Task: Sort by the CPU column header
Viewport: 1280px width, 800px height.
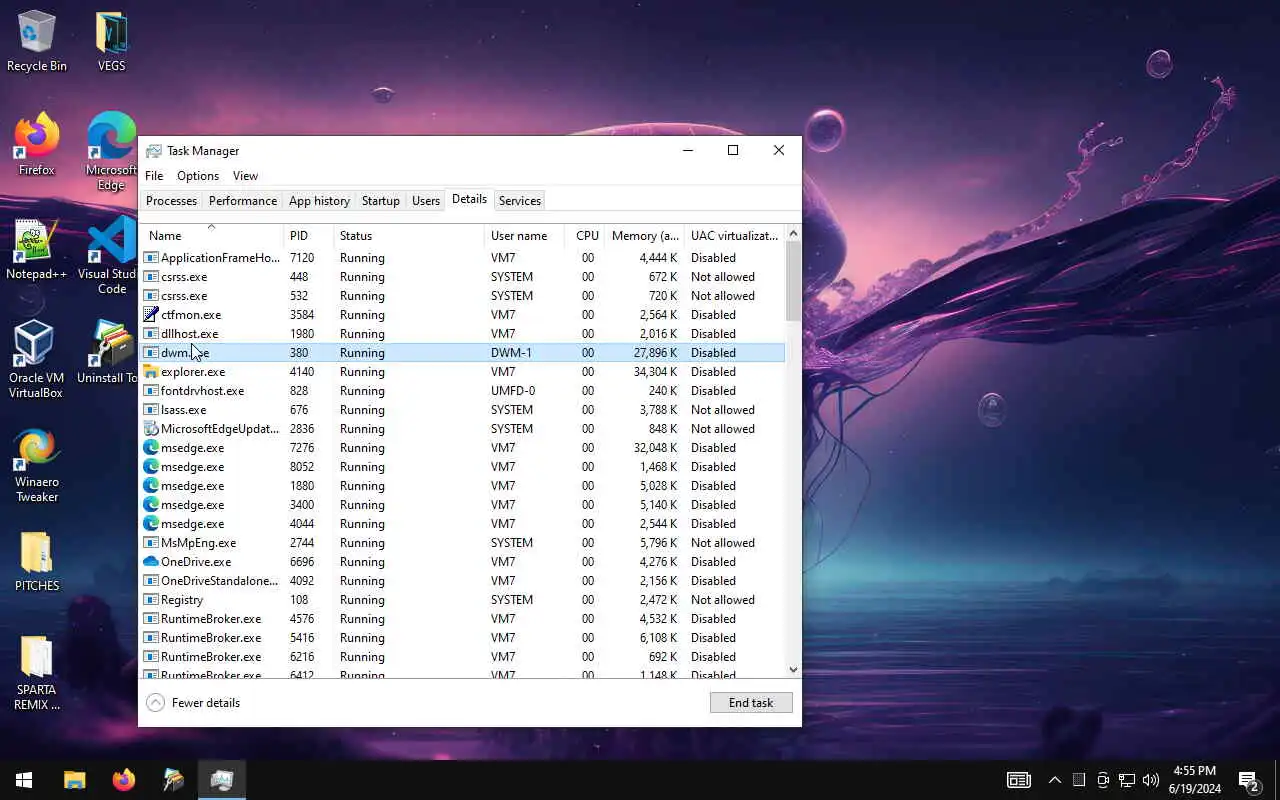Action: (587, 236)
